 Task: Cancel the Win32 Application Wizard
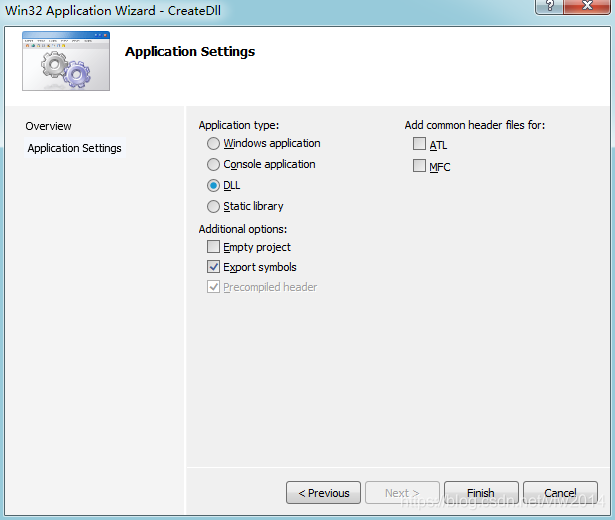[x=560, y=493]
